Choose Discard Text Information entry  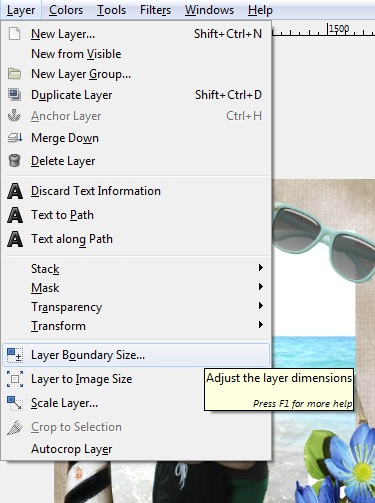point(136,191)
